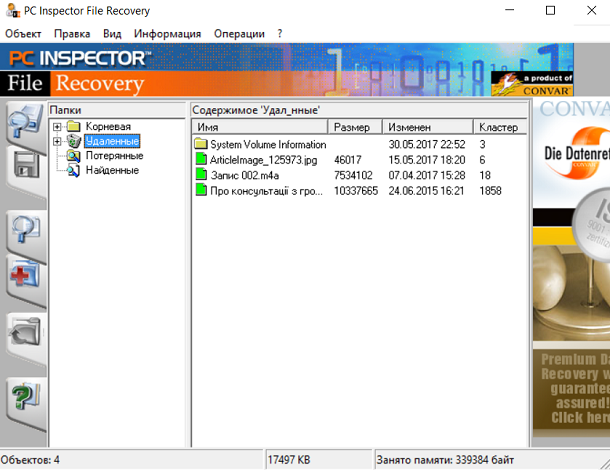The width and height of the screenshot is (610, 470).
Task: Click the green icon next to ArticleImage_125973.jpg
Action: [201, 159]
